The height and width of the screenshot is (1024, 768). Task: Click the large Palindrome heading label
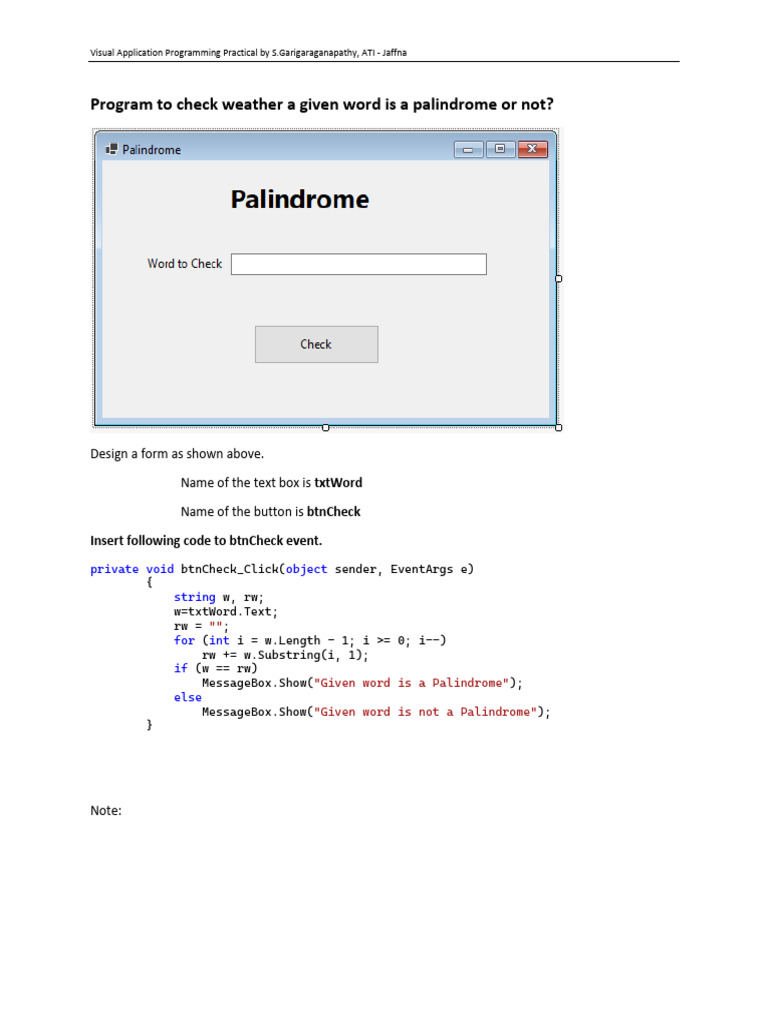click(300, 199)
